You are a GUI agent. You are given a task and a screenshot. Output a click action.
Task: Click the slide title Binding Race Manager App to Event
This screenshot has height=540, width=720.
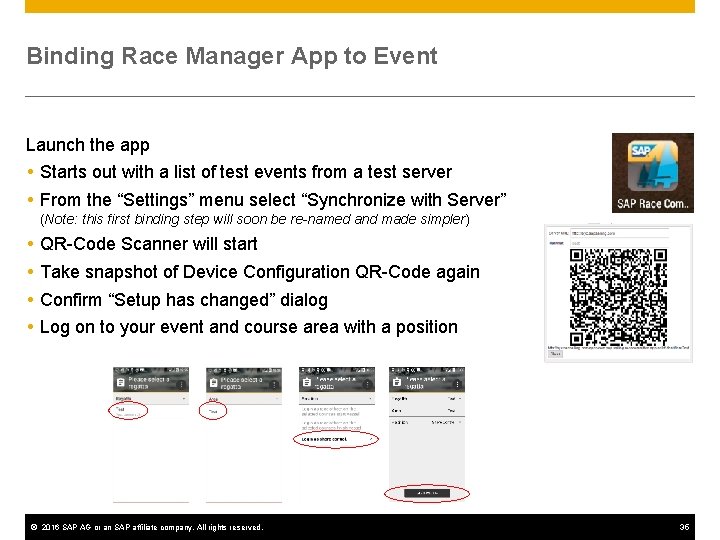click(x=232, y=56)
